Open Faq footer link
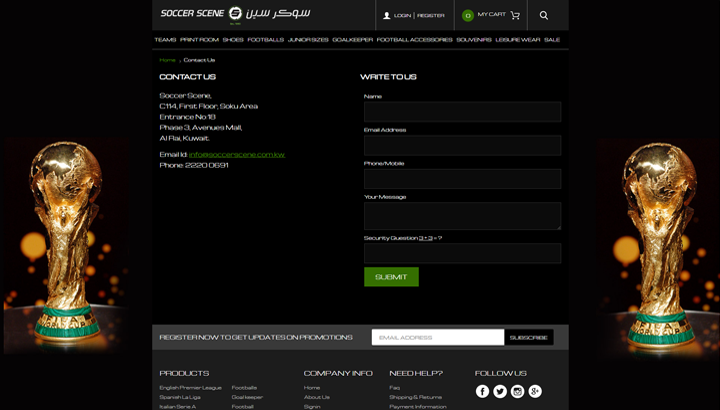 pos(394,388)
